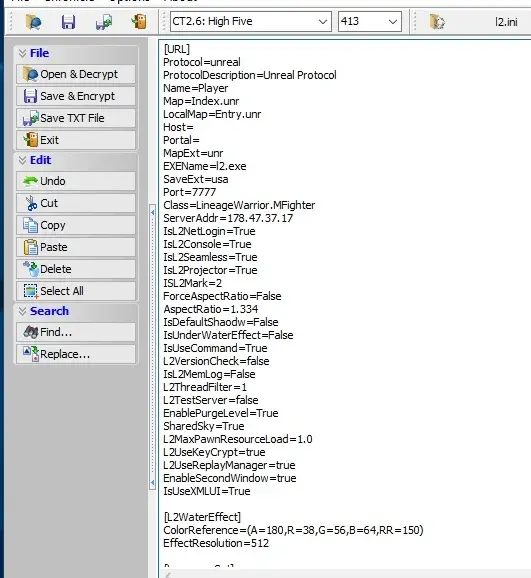Click the Paste button
The image size is (531, 578).
(x=76, y=247)
